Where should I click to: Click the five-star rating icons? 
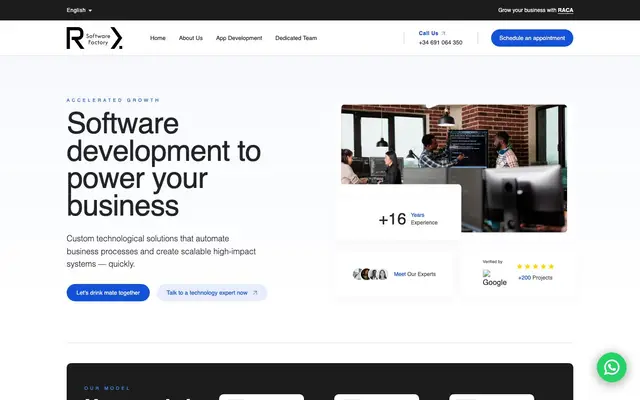point(535,267)
